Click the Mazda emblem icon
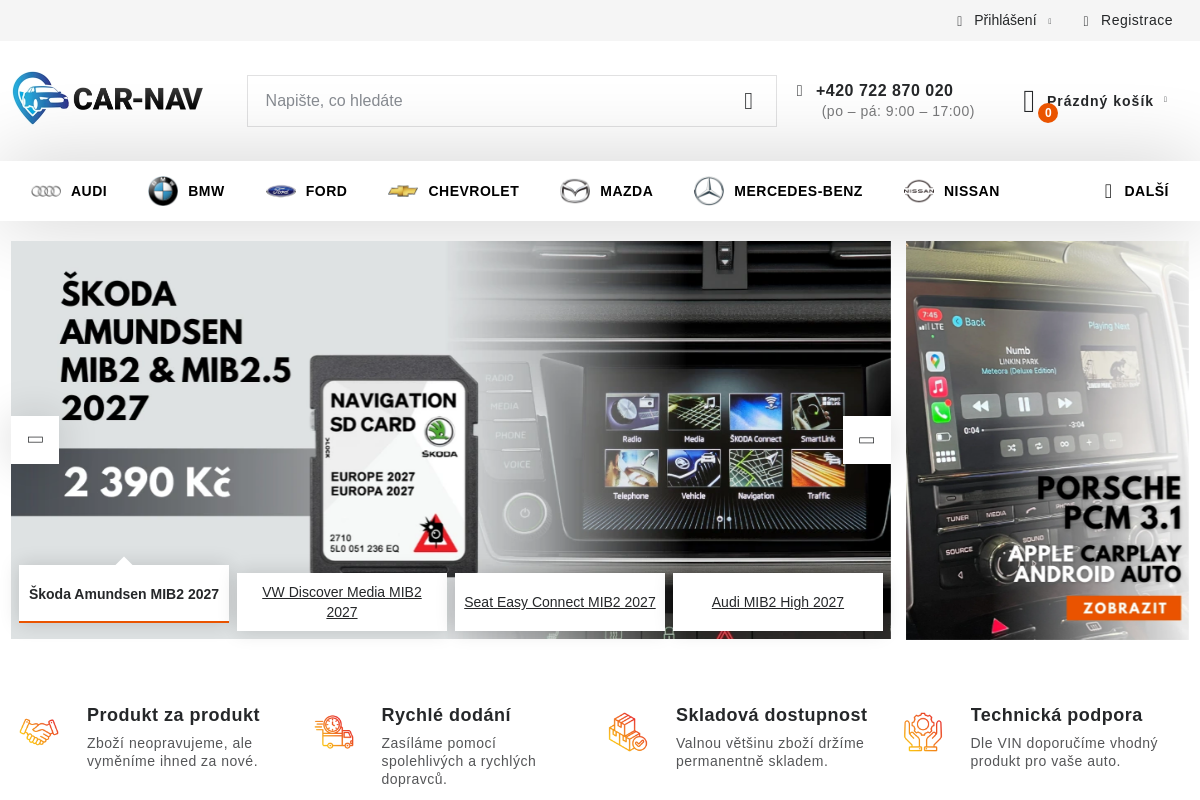The width and height of the screenshot is (1200, 800). click(x=575, y=191)
